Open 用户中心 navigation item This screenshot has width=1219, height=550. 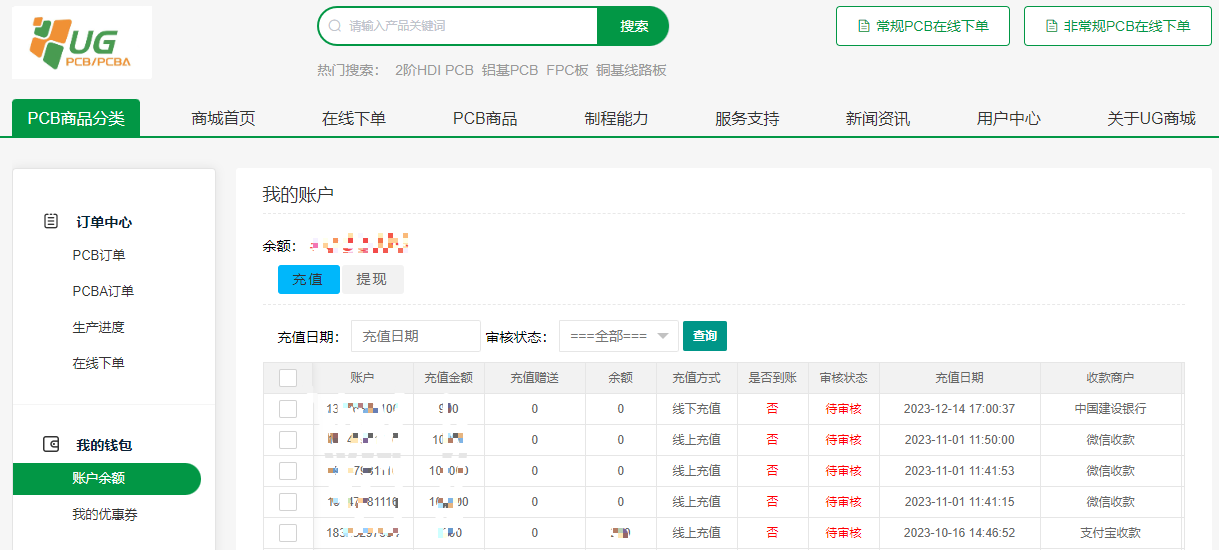1009,118
